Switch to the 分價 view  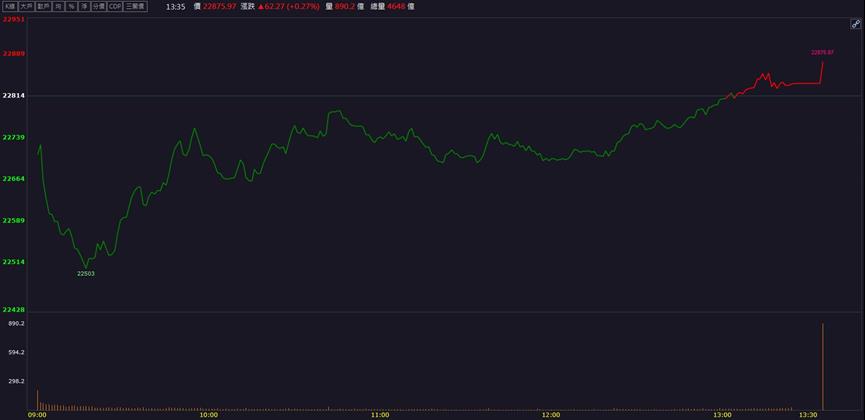pyautogui.click(x=99, y=7)
